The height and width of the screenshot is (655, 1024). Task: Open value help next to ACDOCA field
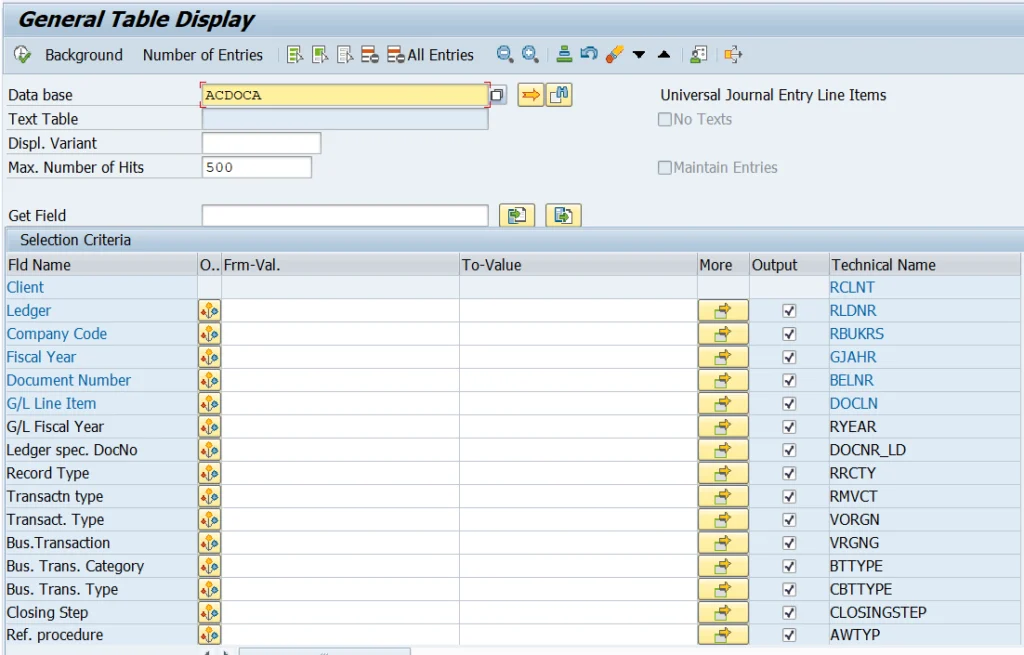tap(497, 95)
